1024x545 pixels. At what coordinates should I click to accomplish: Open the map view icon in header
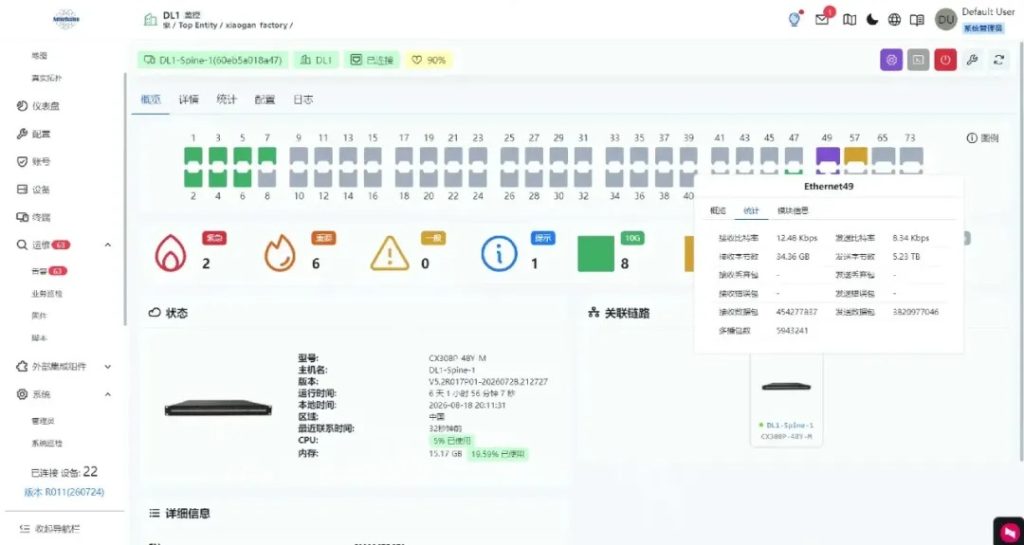coord(849,20)
